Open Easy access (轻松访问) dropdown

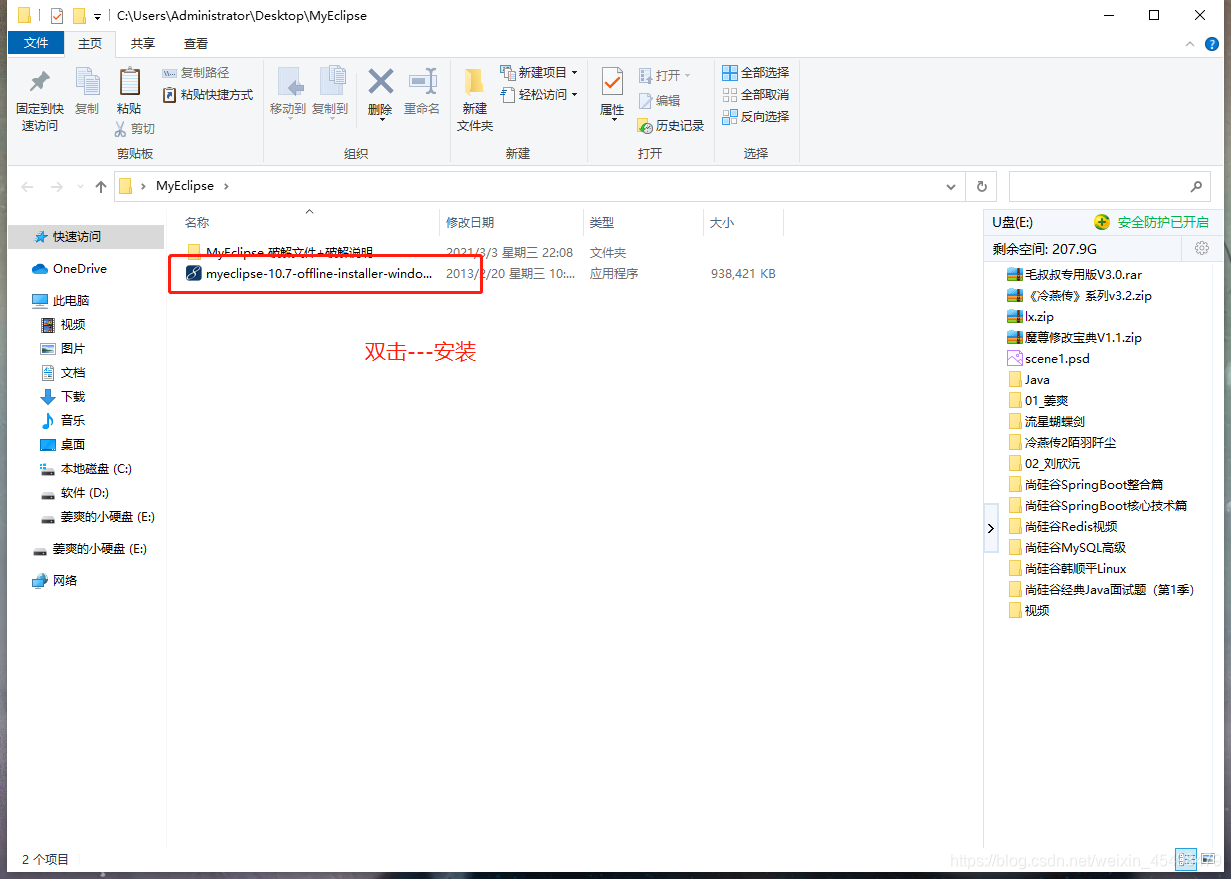pos(539,95)
